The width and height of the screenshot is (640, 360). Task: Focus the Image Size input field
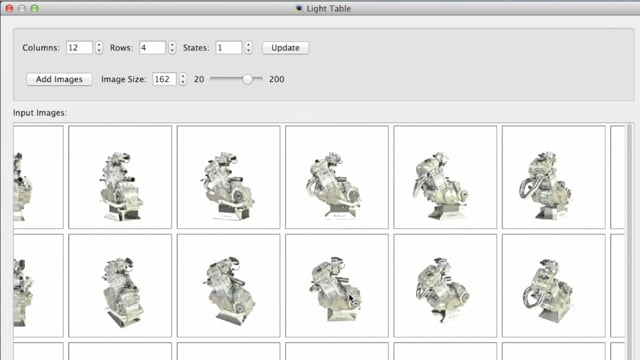click(164, 79)
